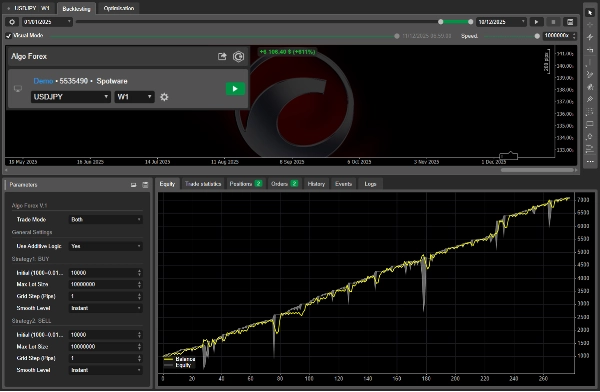The width and height of the screenshot is (600, 392).
Task: Expand the Trade Mode dropdown
Action: 106,219
